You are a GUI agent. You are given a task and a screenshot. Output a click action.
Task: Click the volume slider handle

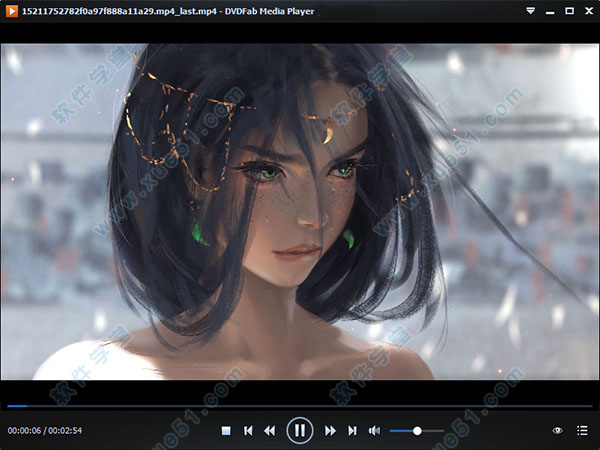coord(417,431)
